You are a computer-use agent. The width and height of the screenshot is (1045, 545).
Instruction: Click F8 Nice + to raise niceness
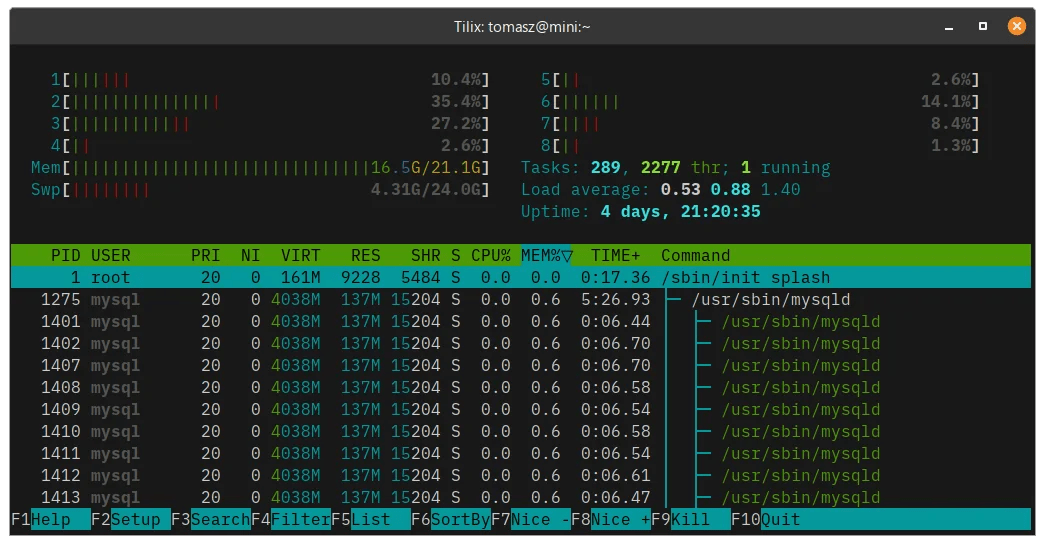(x=610, y=520)
